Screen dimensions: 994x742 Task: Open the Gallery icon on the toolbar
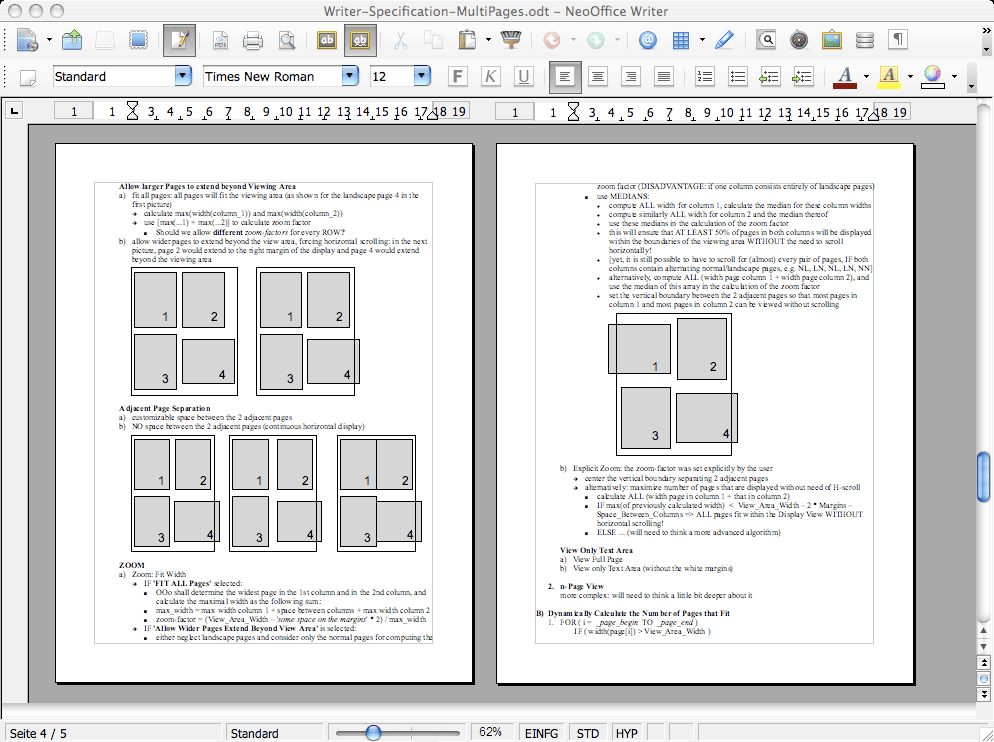pyautogui.click(x=831, y=40)
